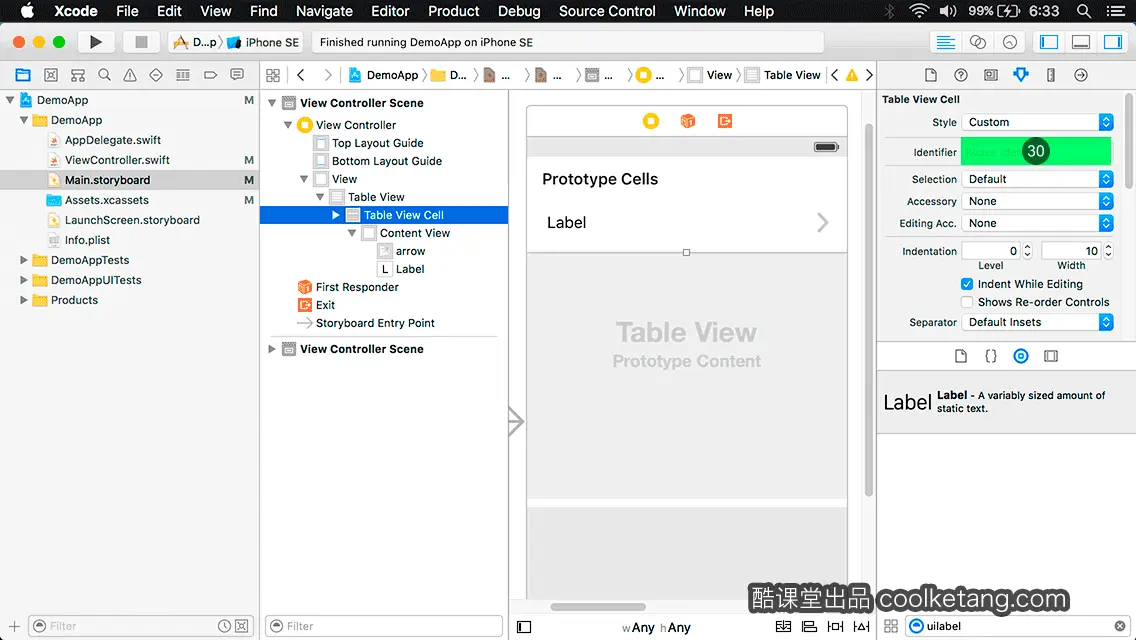Open the Product menu
This screenshot has width=1136, height=640.
pos(454,11)
